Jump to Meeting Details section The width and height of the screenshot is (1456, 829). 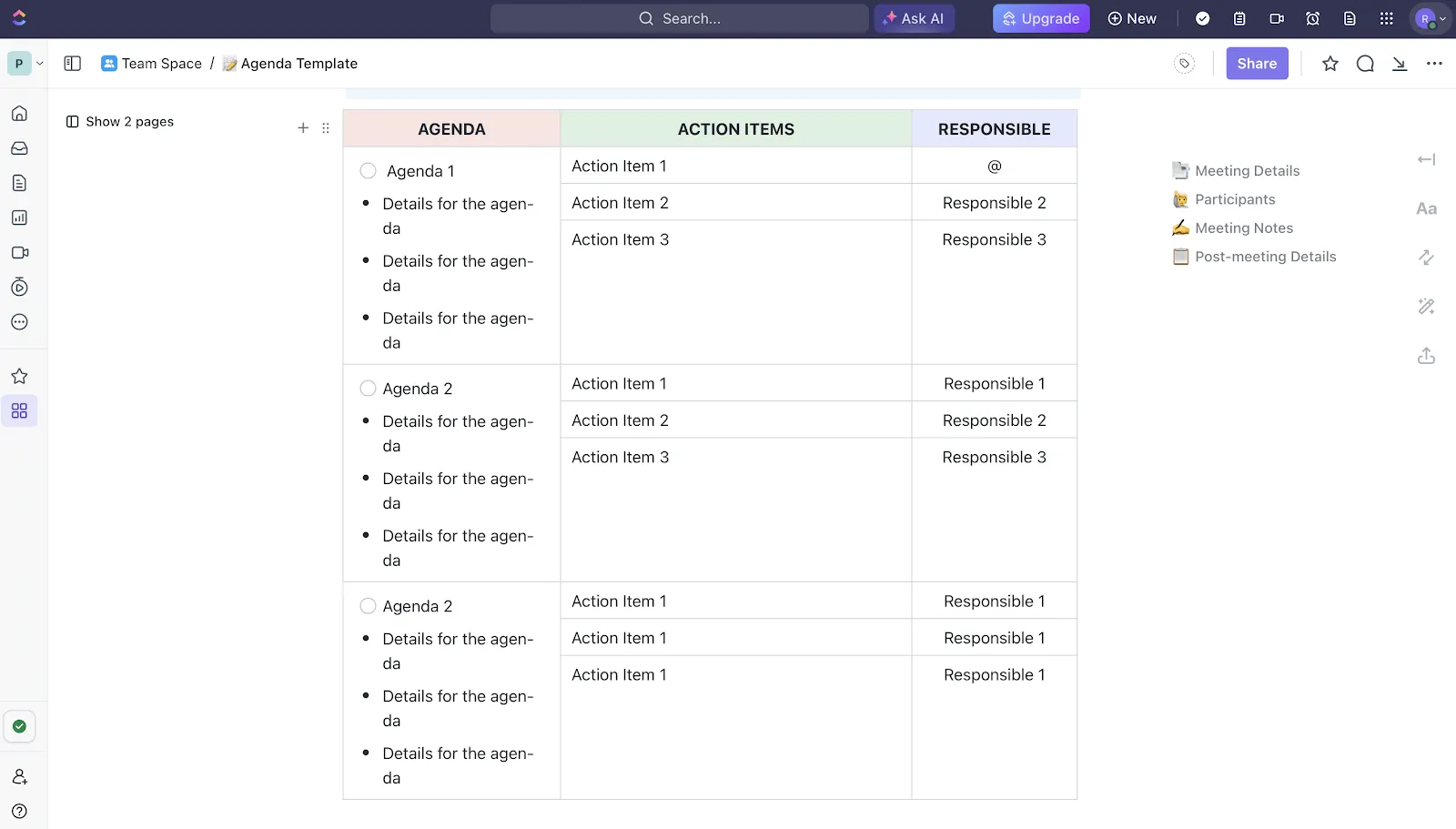tap(1236, 171)
